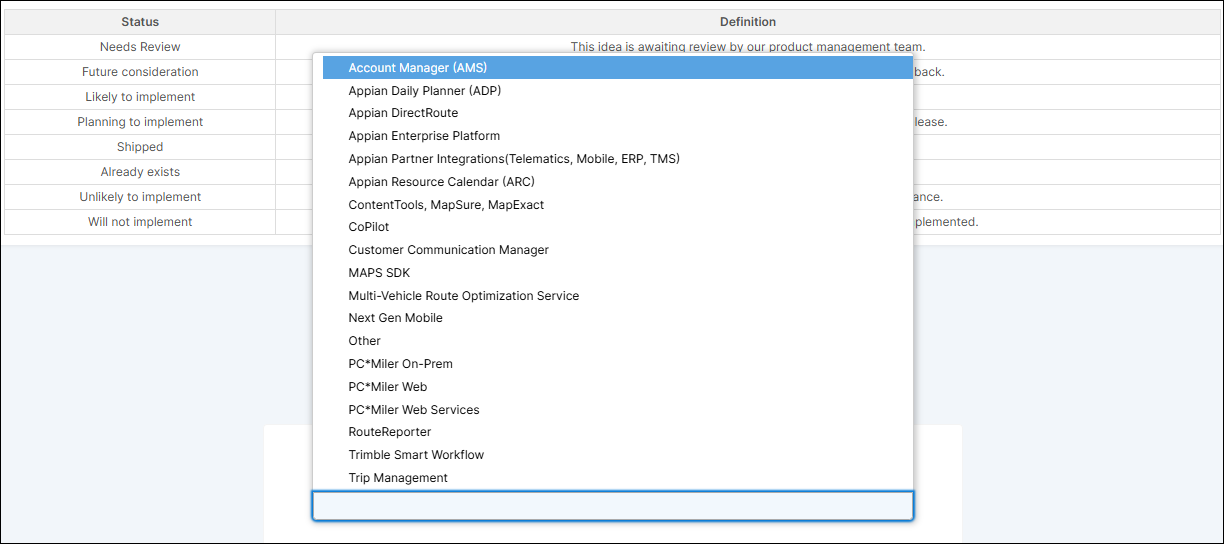Pick Appian Enterprise Platform option
Viewport: 1224px width, 544px height.
click(424, 136)
